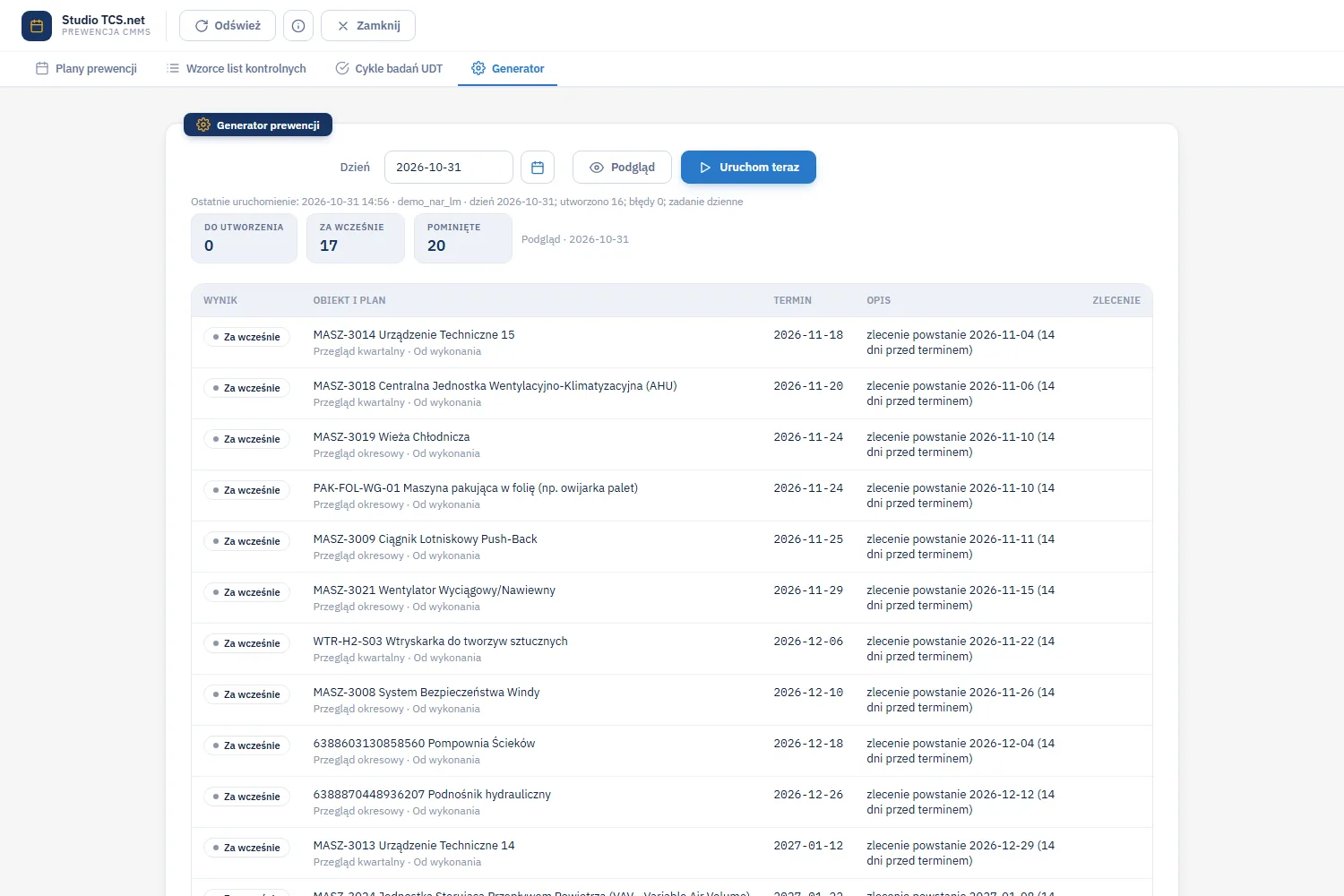Click the Dzień date input field

click(449, 168)
